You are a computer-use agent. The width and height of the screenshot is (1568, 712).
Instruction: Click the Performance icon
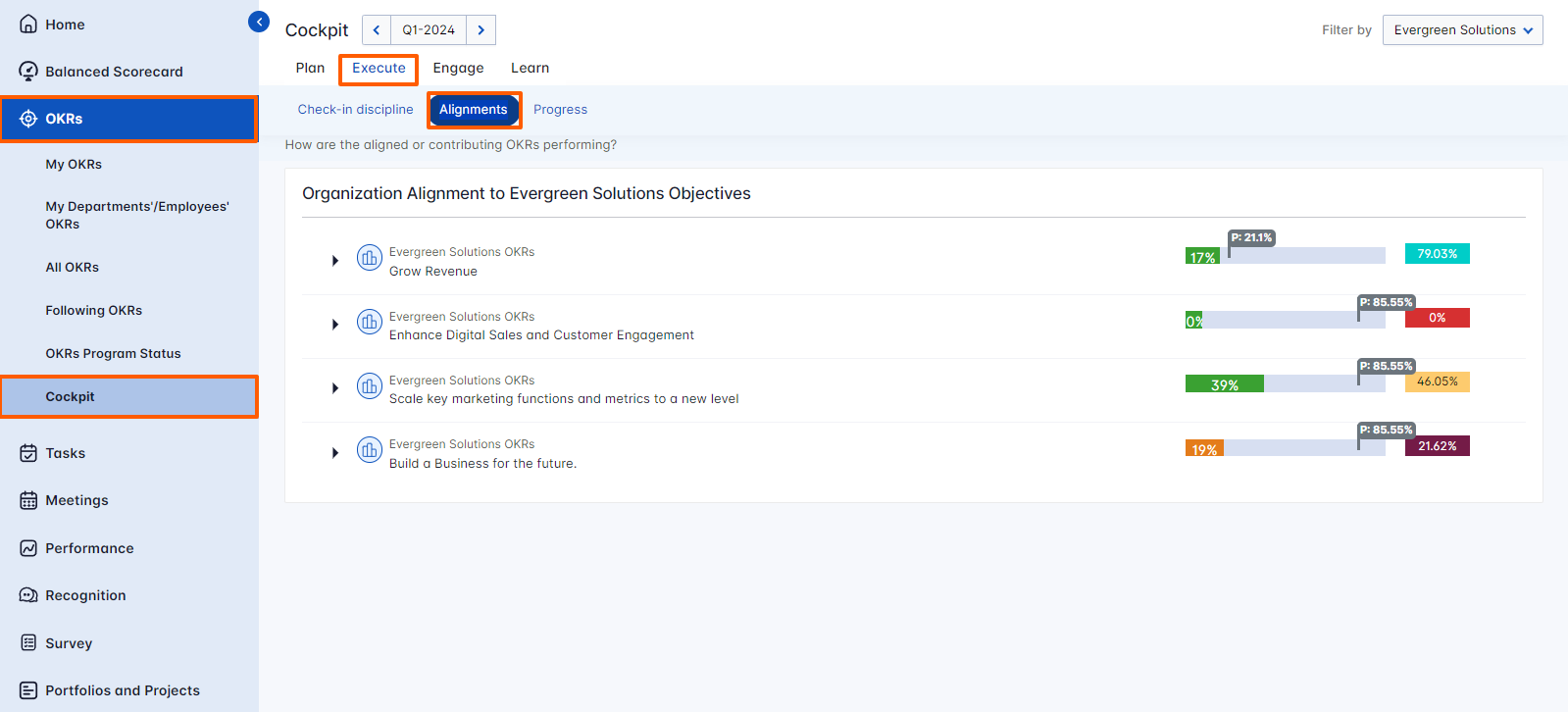(x=28, y=548)
